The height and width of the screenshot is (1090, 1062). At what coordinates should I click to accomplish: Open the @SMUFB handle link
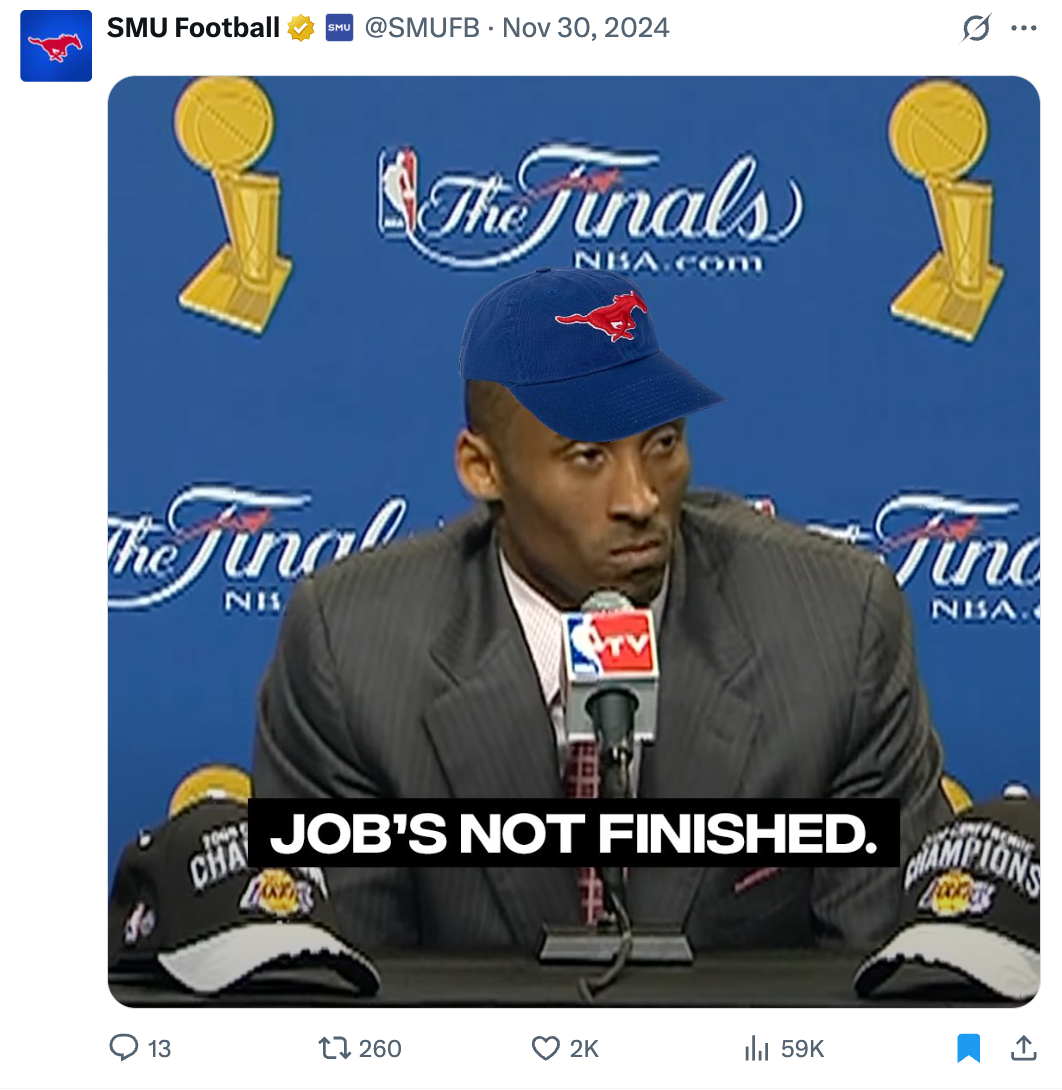pos(420,28)
